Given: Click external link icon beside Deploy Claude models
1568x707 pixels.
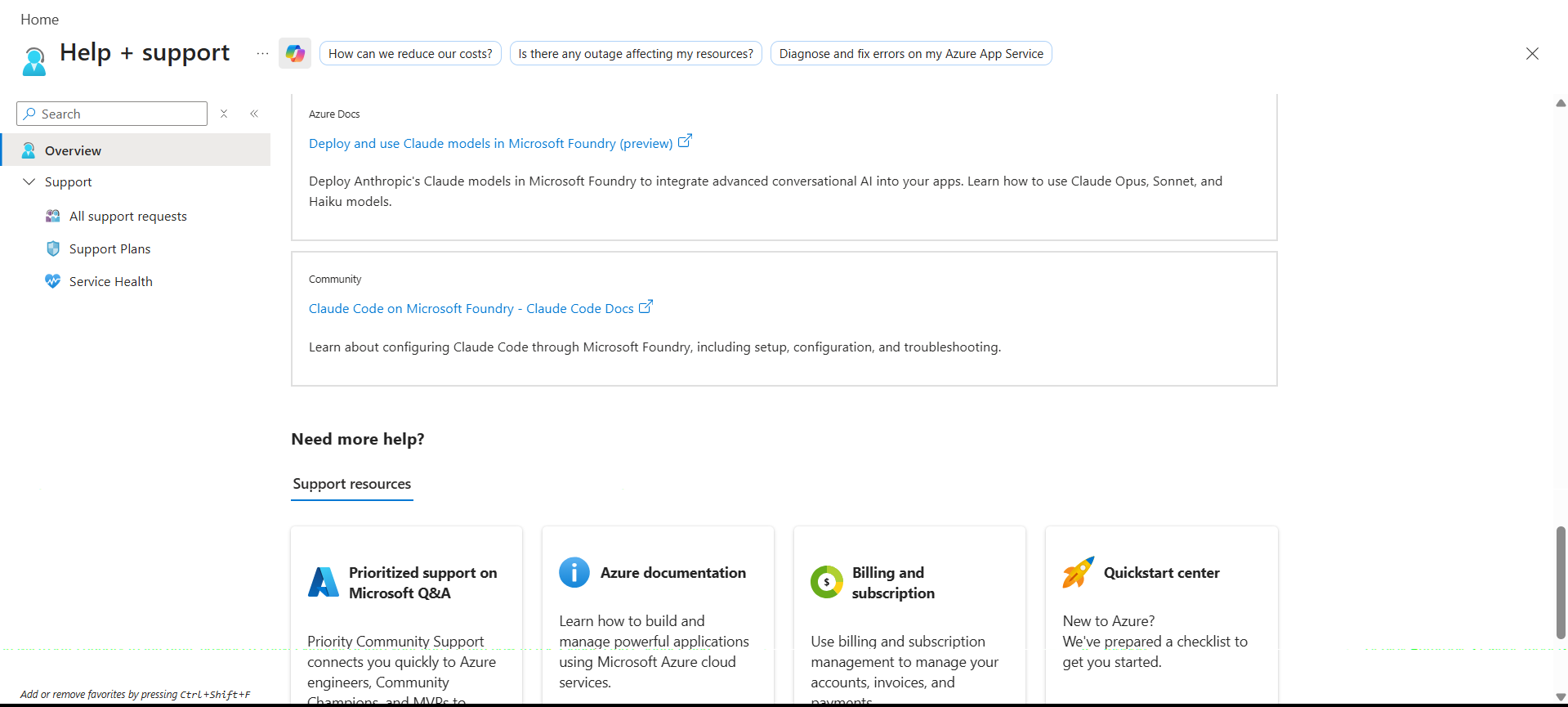Looking at the screenshot, I should pos(685,141).
